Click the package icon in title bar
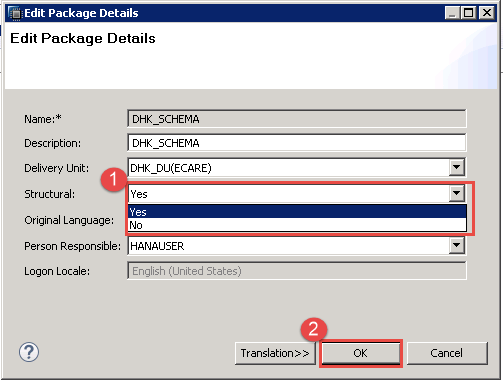 pos(15,13)
